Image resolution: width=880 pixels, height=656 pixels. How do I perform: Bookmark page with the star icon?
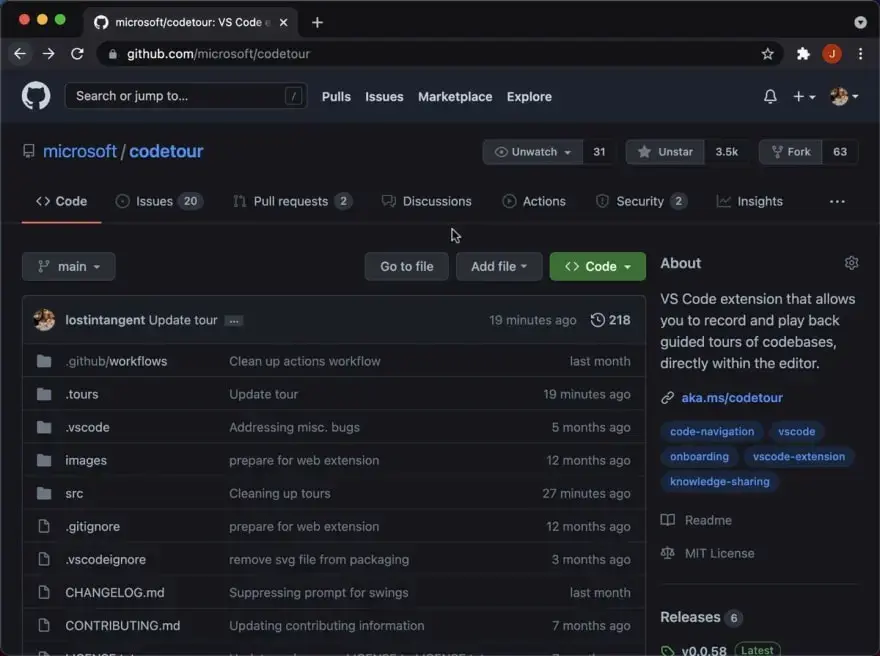coord(767,54)
